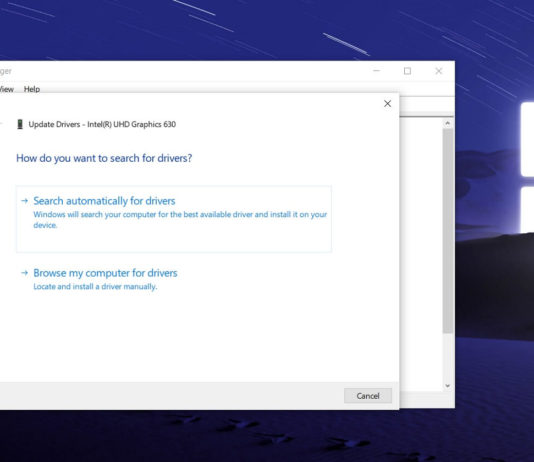The width and height of the screenshot is (534, 462).
Task: Open the View menu in Device Manager
Action: (x=7, y=89)
